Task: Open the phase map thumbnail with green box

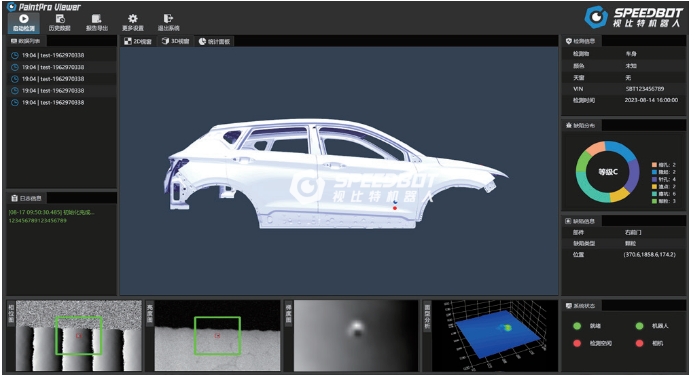Action: click(79, 336)
